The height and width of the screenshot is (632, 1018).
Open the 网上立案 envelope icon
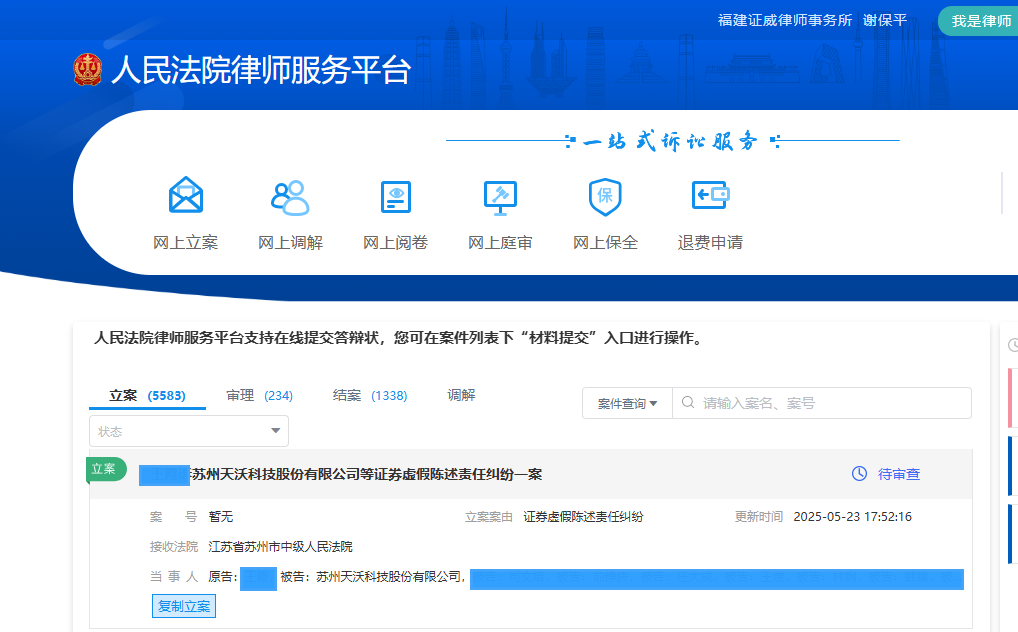pos(186,195)
